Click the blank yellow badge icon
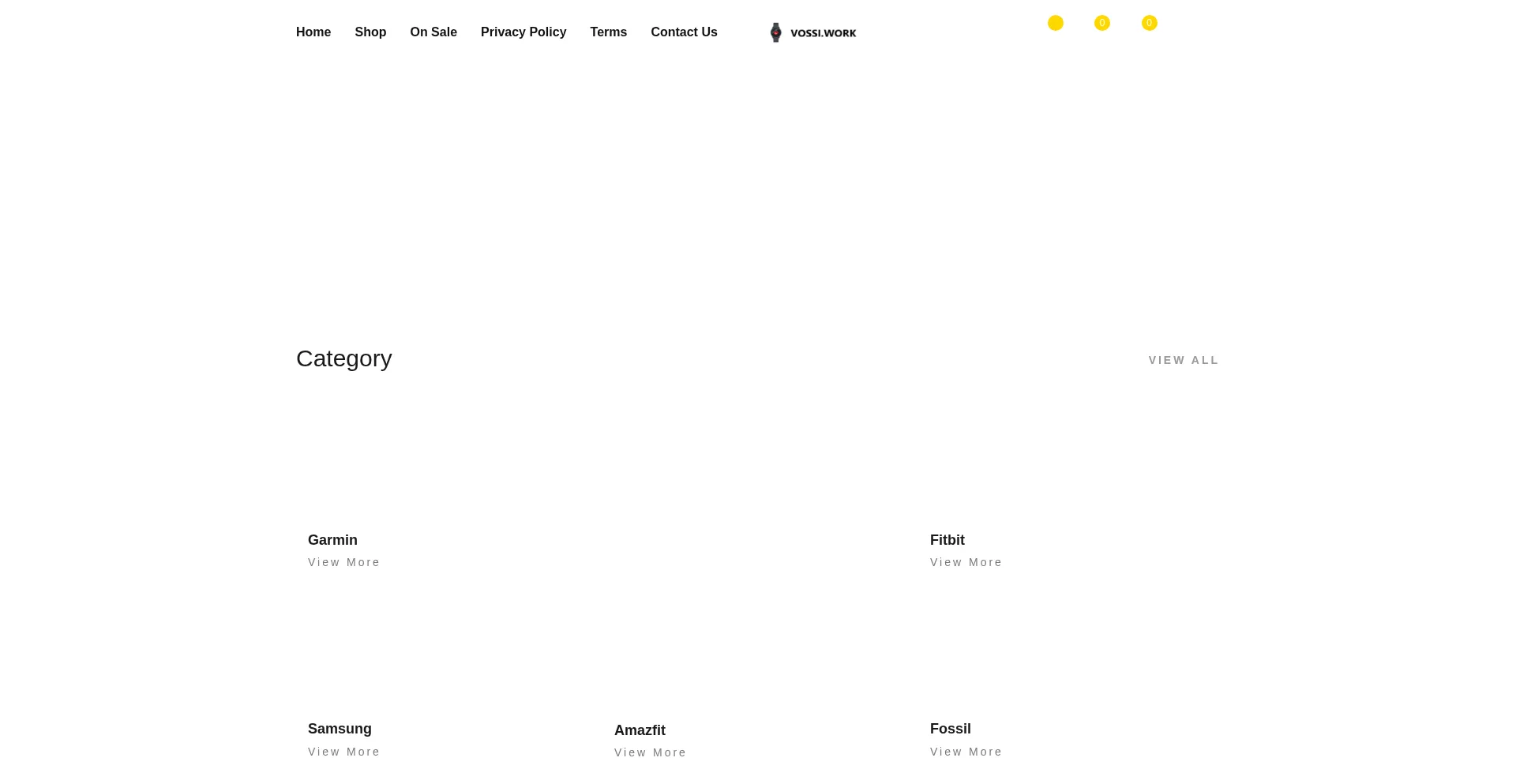The width and height of the screenshot is (1516, 784). pos(1055,23)
